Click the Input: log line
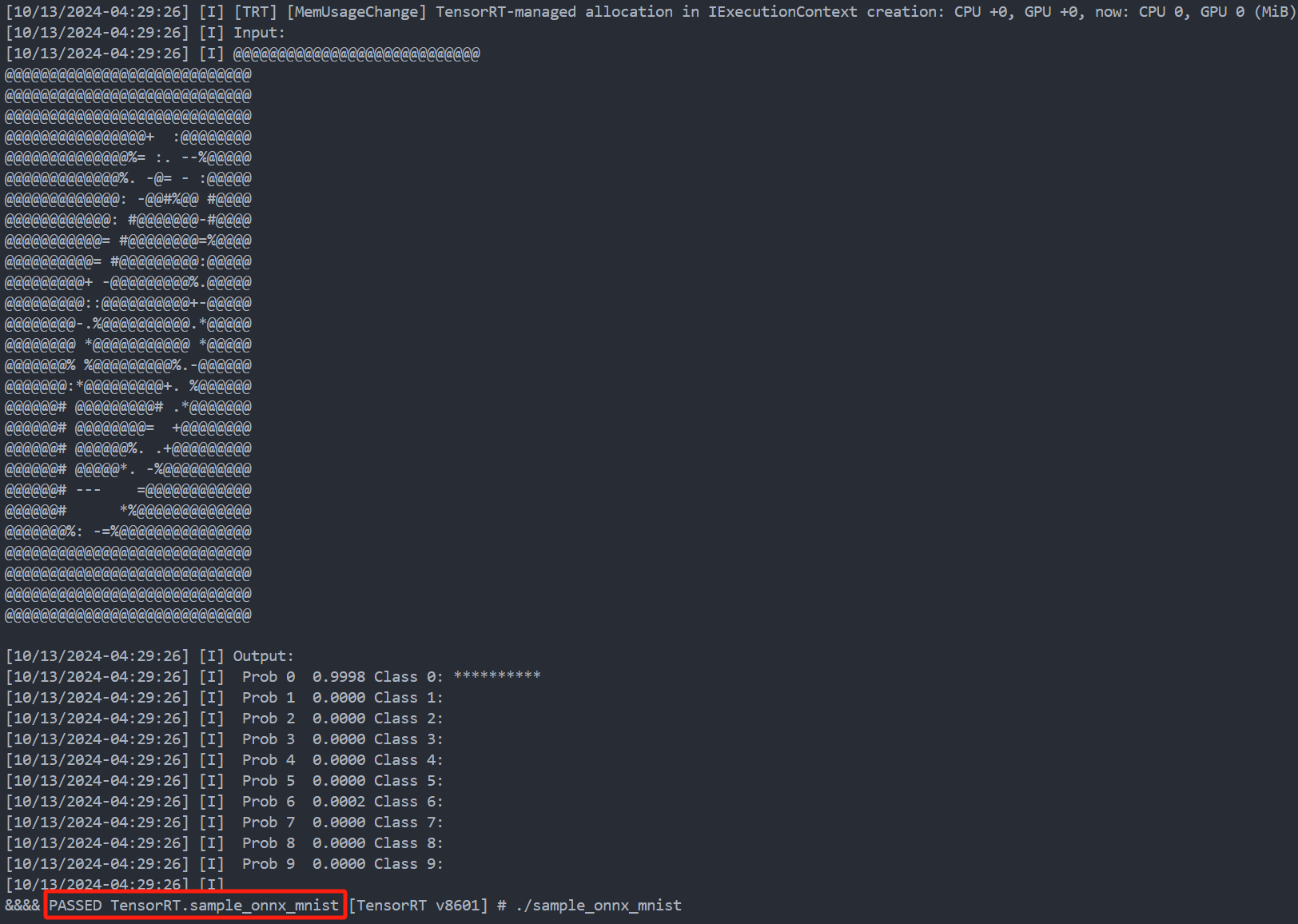This screenshot has width=1298, height=924. (145, 33)
